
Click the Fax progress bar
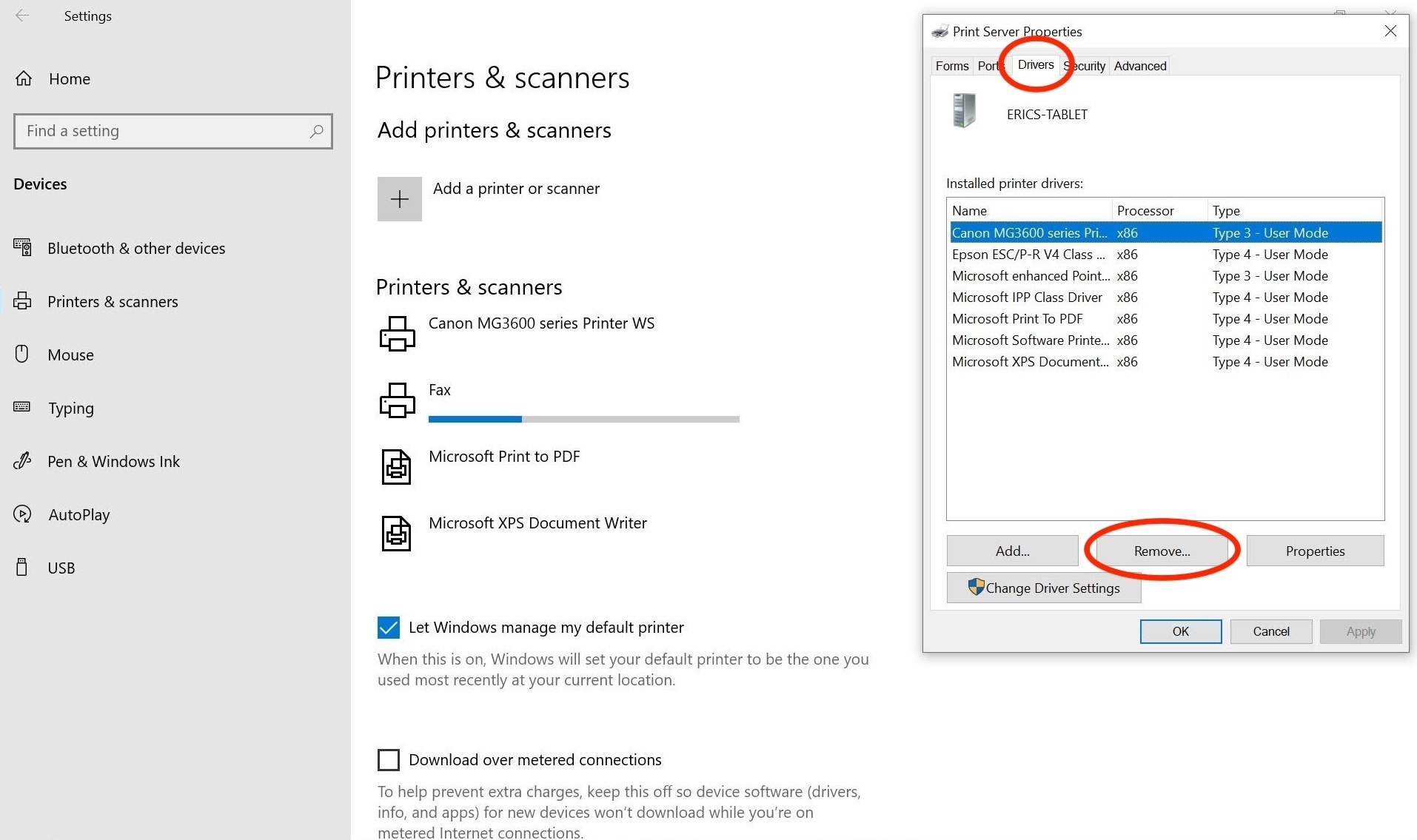(584, 419)
